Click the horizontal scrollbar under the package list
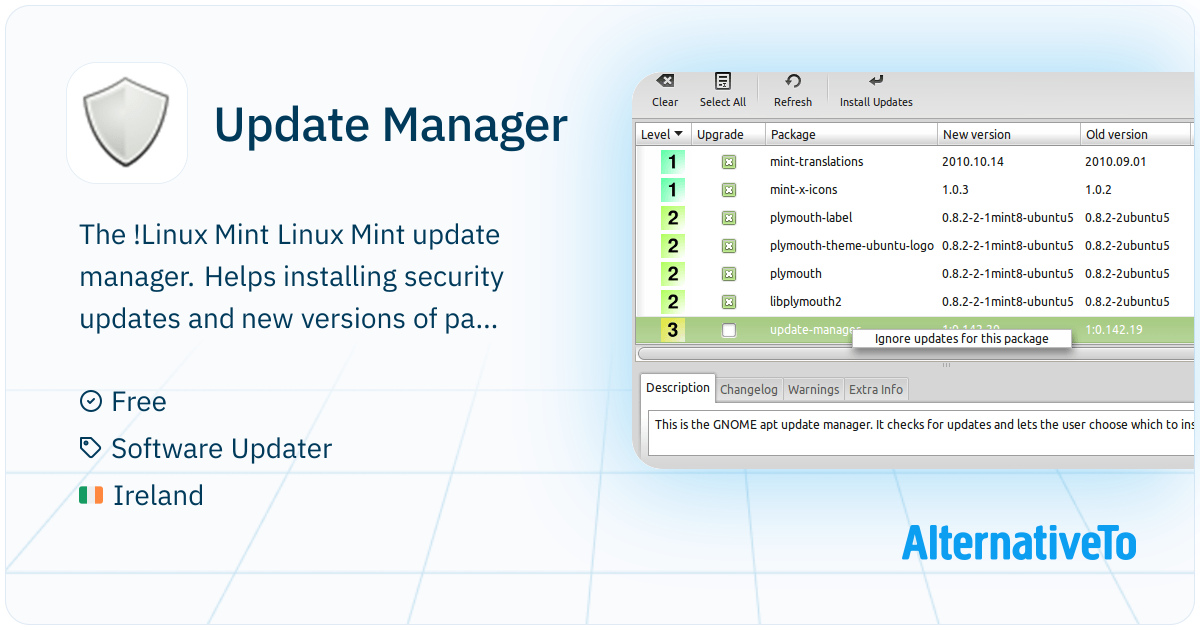This screenshot has height=630, width=1200. coord(915,353)
